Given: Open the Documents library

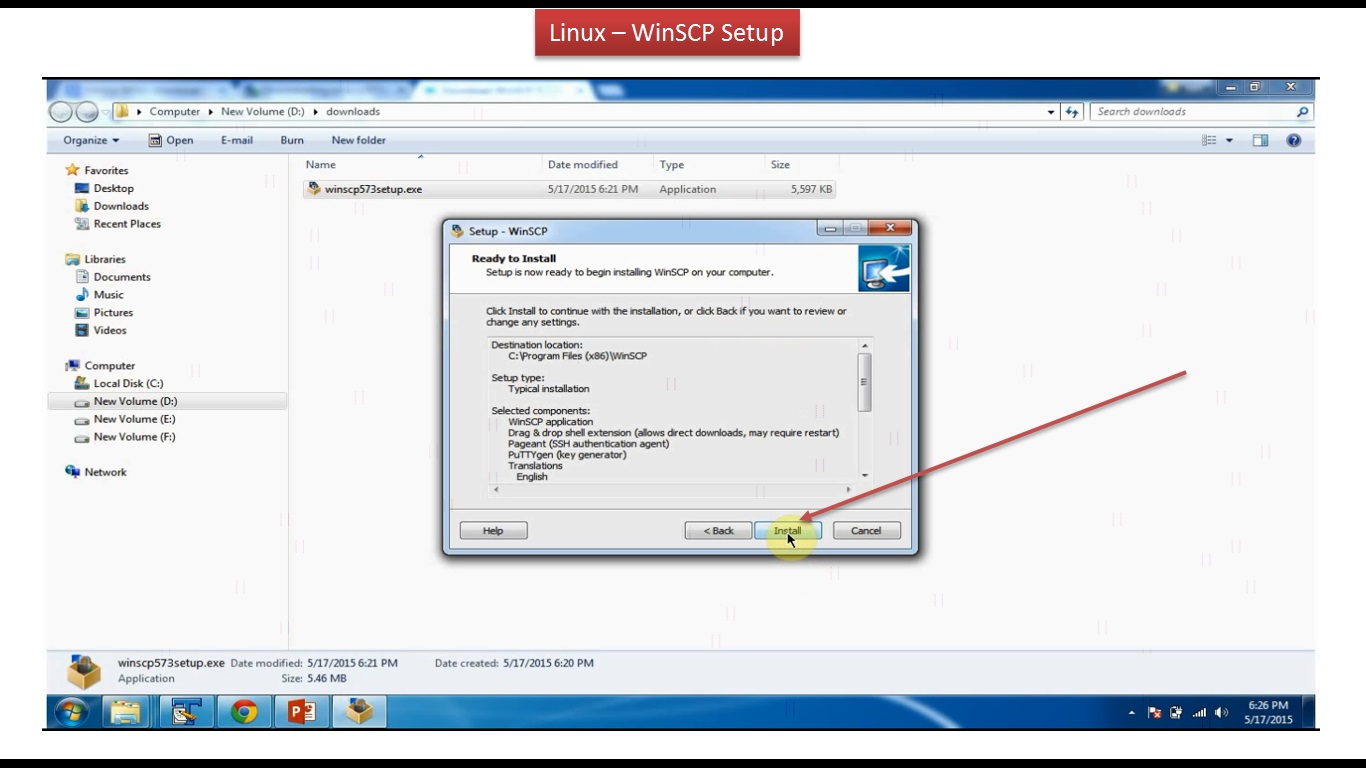Looking at the screenshot, I should [x=122, y=277].
